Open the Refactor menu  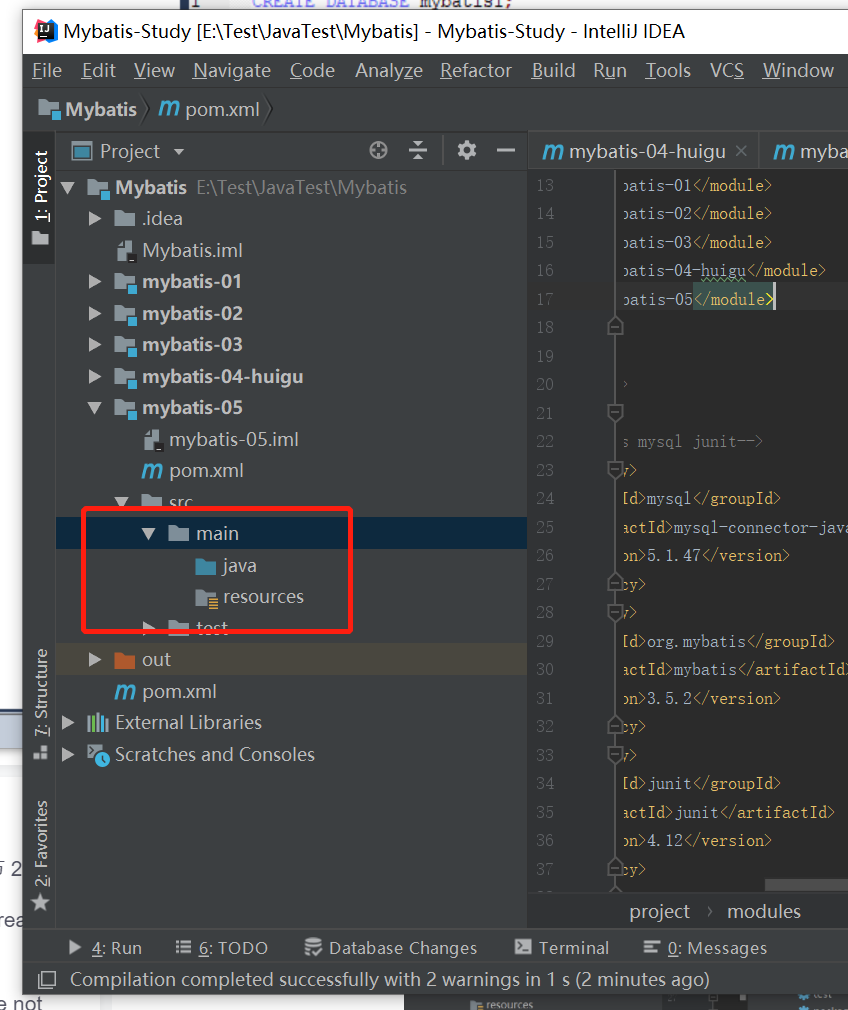click(x=475, y=70)
